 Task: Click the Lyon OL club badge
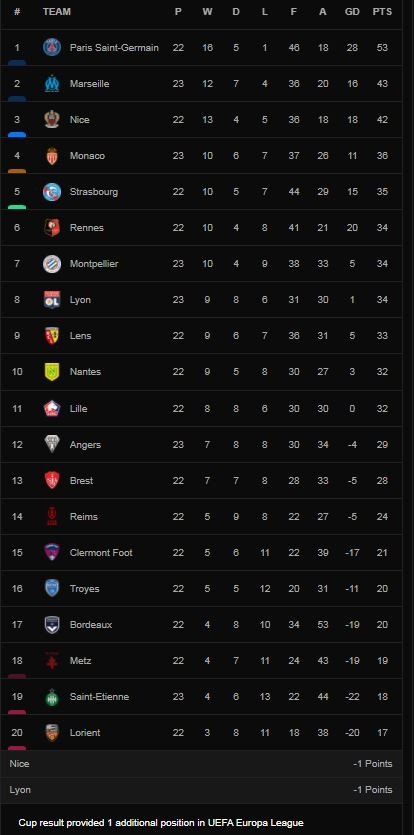(x=52, y=300)
